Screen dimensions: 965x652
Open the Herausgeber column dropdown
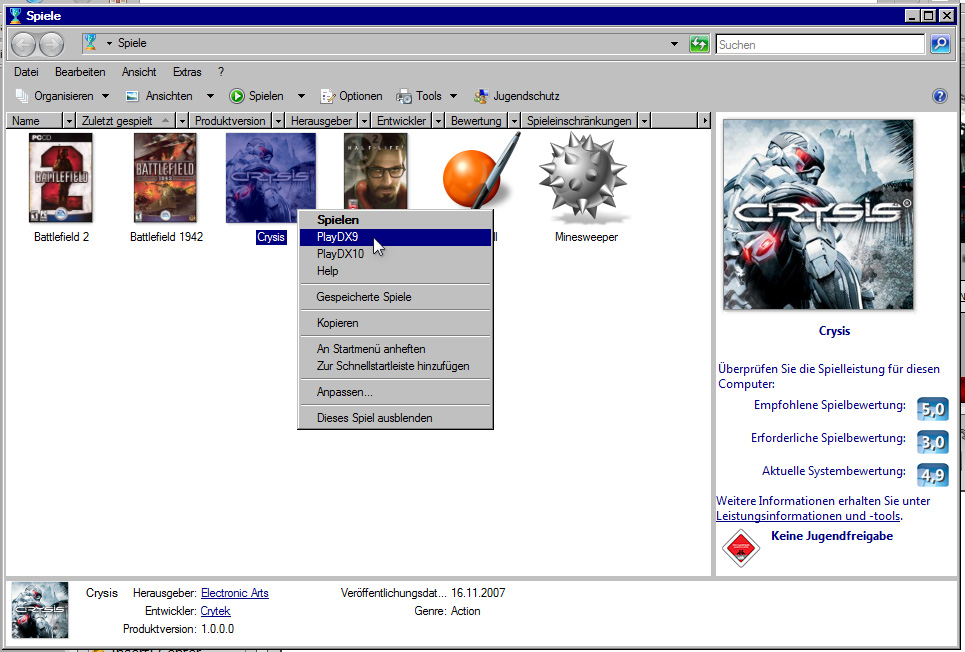[x=364, y=121]
